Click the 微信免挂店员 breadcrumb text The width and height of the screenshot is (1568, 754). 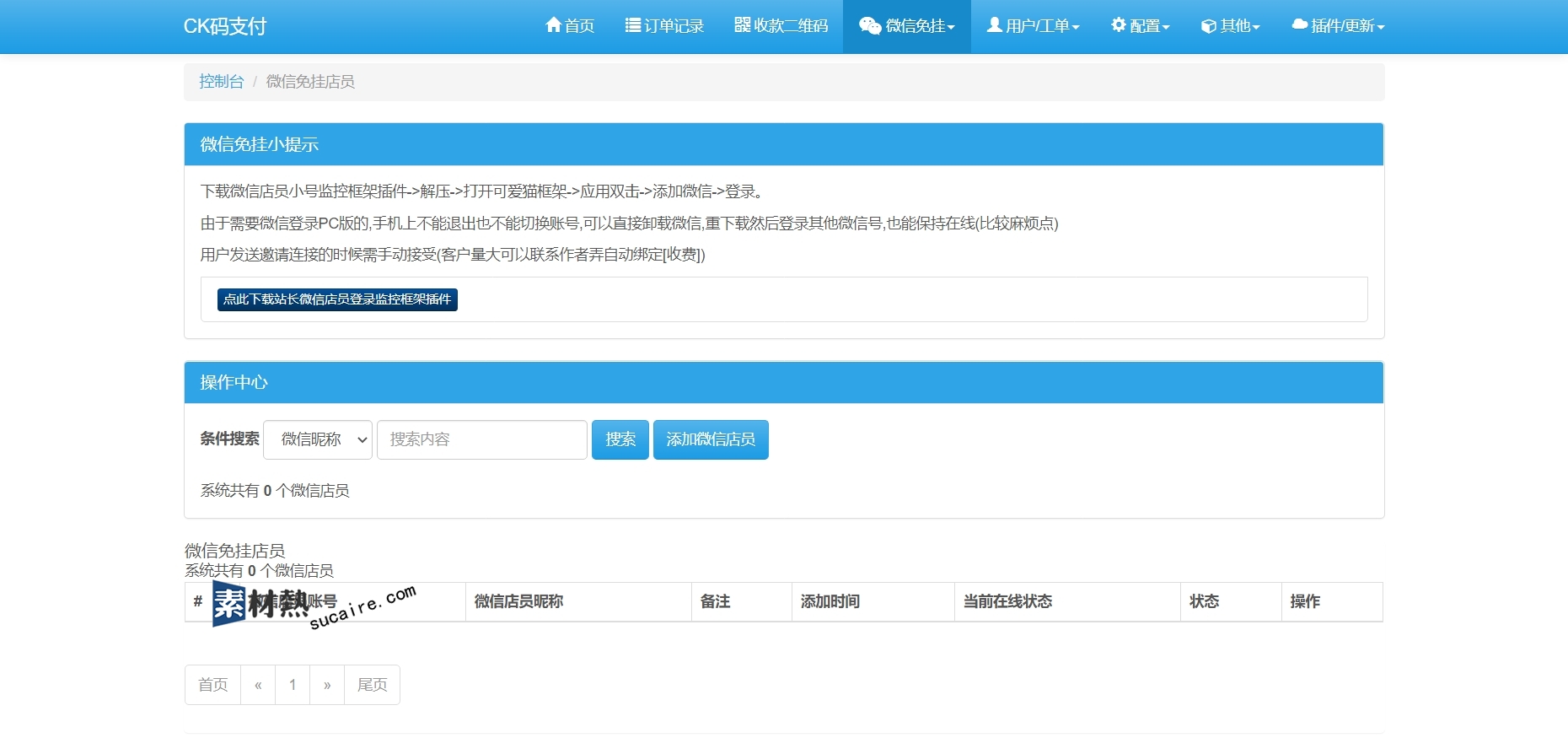pos(310,82)
